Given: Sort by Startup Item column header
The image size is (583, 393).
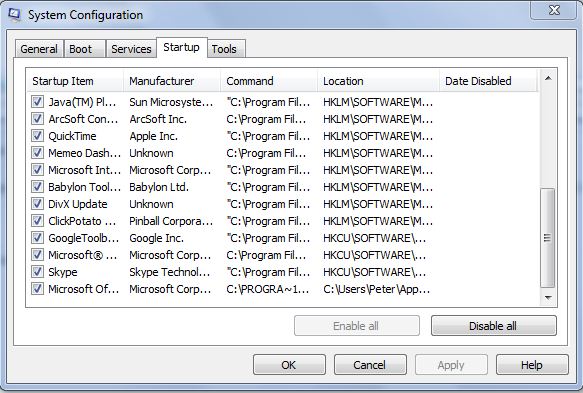Looking at the screenshot, I should point(75,81).
